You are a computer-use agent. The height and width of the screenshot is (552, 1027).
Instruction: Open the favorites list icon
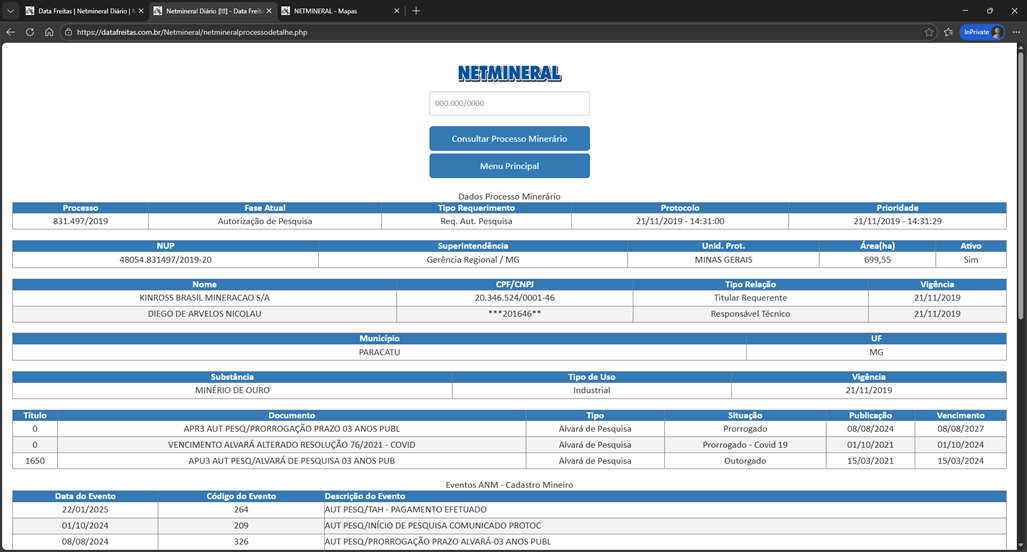click(948, 31)
